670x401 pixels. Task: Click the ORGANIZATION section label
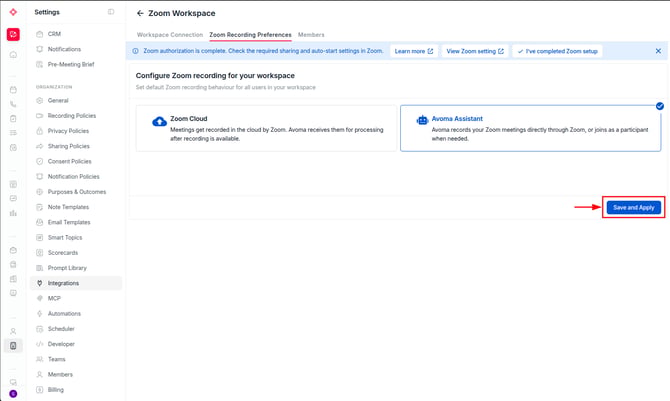(x=54, y=87)
